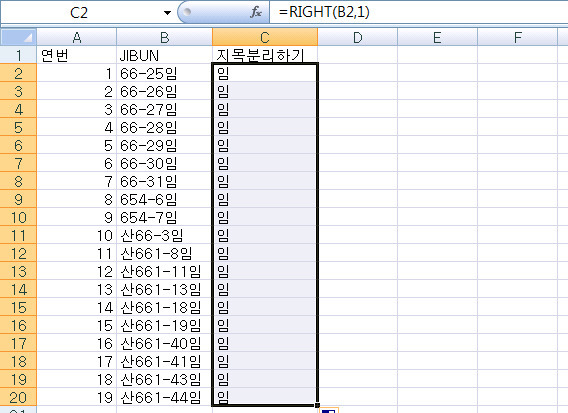
Task: Click cell with 66-29임
Action: 164,145
